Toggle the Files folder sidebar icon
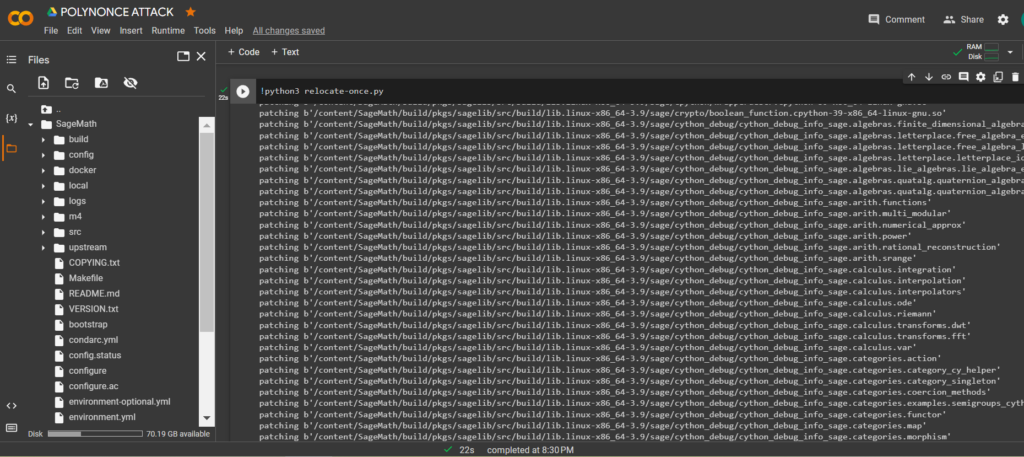Image resolution: width=1024 pixels, height=457 pixels. 11,148
